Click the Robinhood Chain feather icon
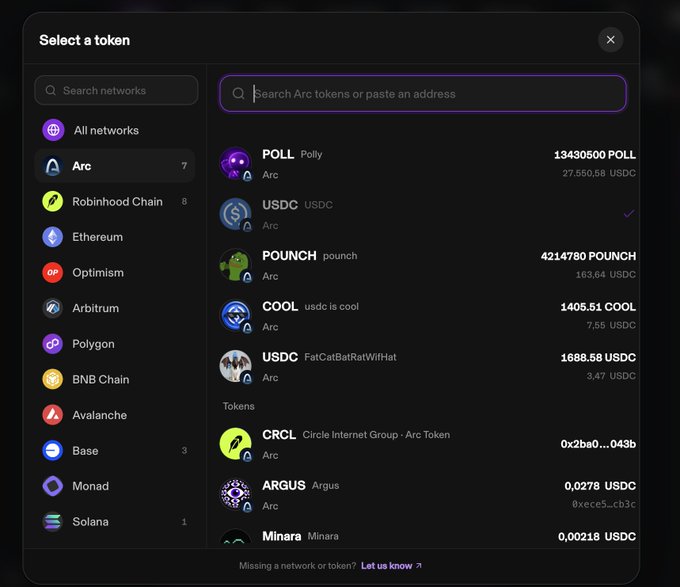Viewport: 680px width, 587px height. click(53, 201)
